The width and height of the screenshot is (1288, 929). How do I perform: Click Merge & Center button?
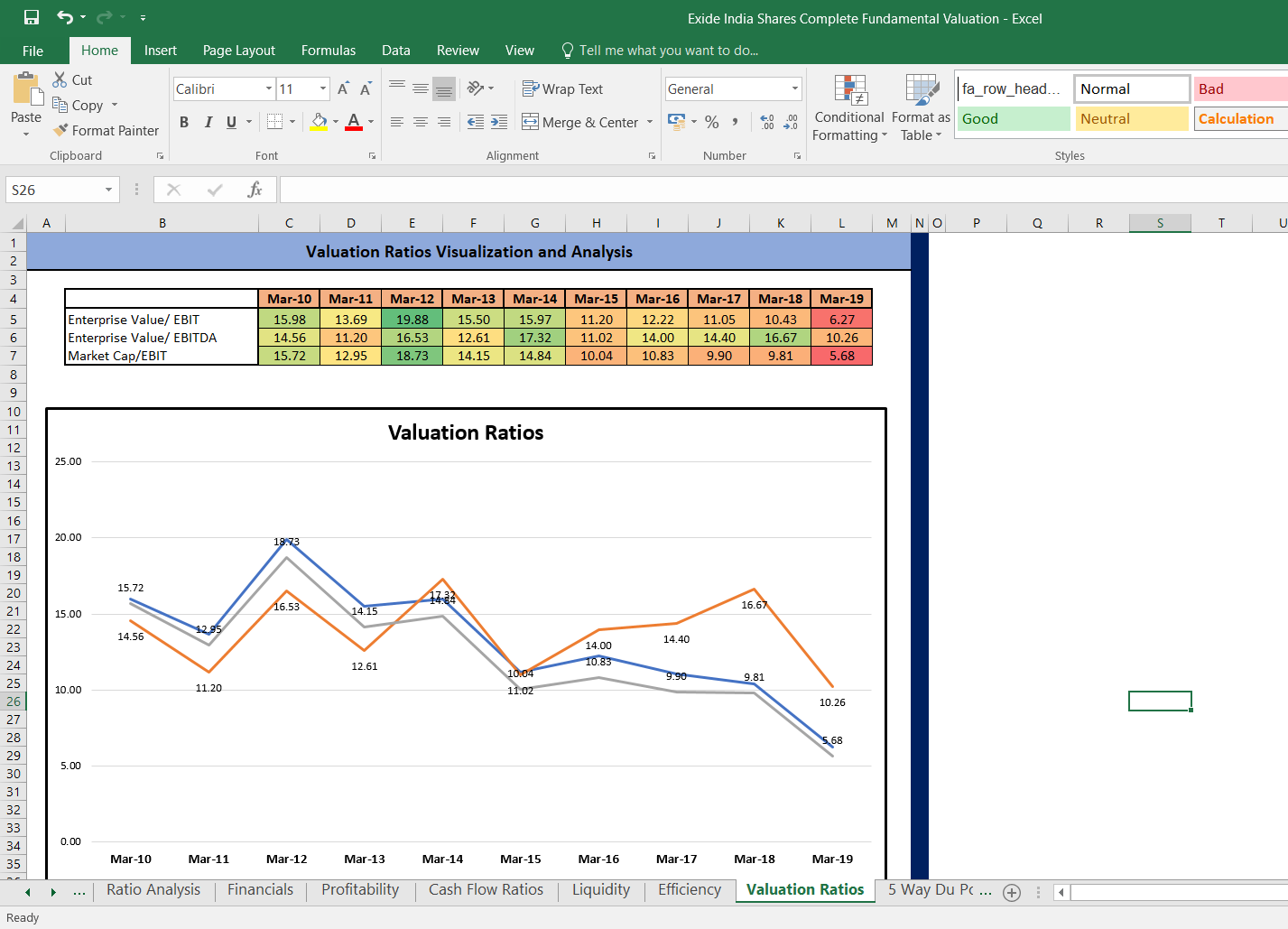(x=580, y=122)
